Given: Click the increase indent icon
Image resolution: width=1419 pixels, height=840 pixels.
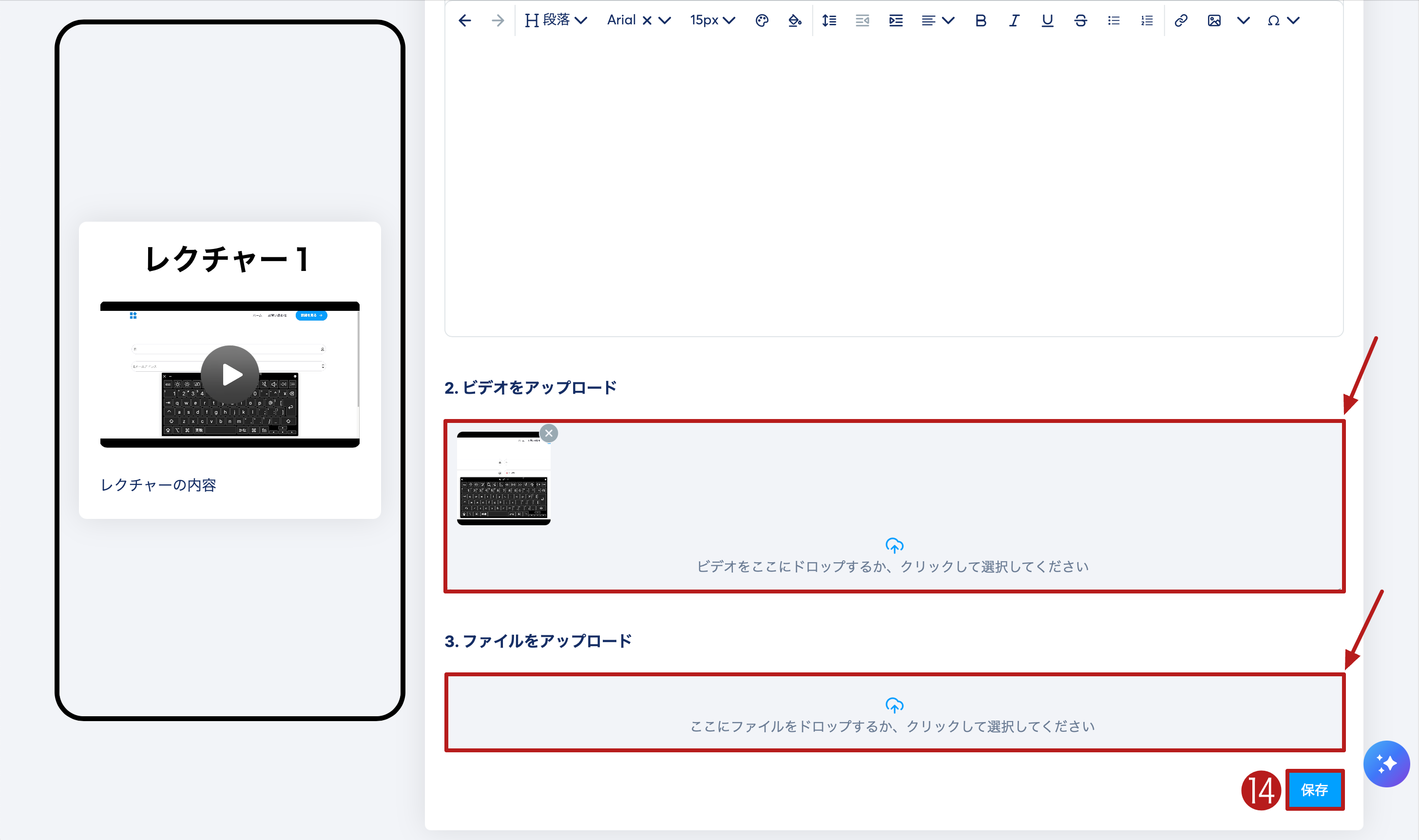Looking at the screenshot, I should pyautogui.click(x=896, y=21).
